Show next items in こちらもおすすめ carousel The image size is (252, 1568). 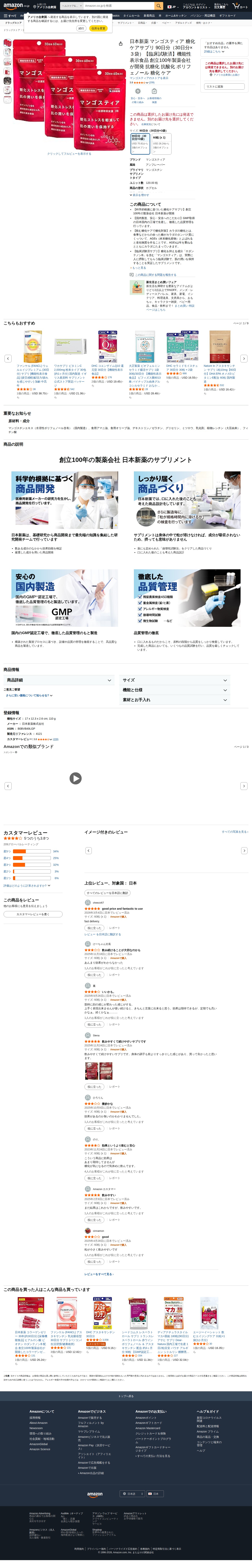pos(244,359)
